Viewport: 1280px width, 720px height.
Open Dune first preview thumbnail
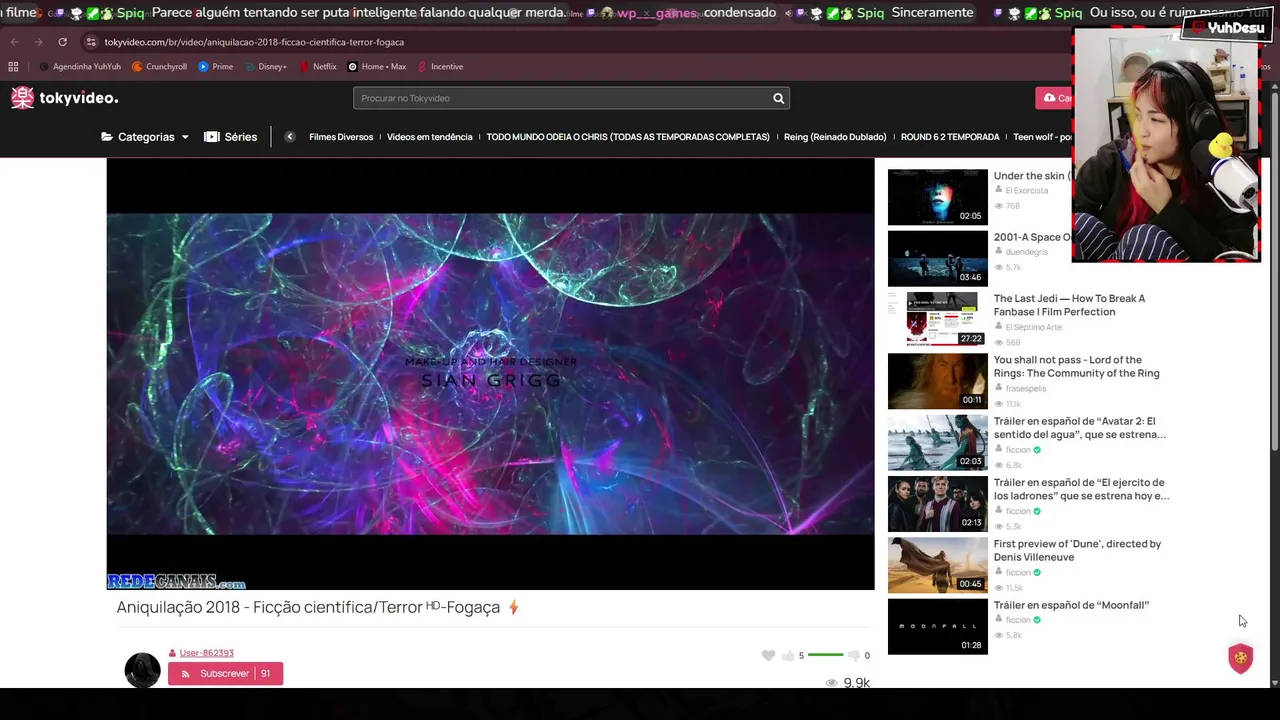click(x=937, y=565)
